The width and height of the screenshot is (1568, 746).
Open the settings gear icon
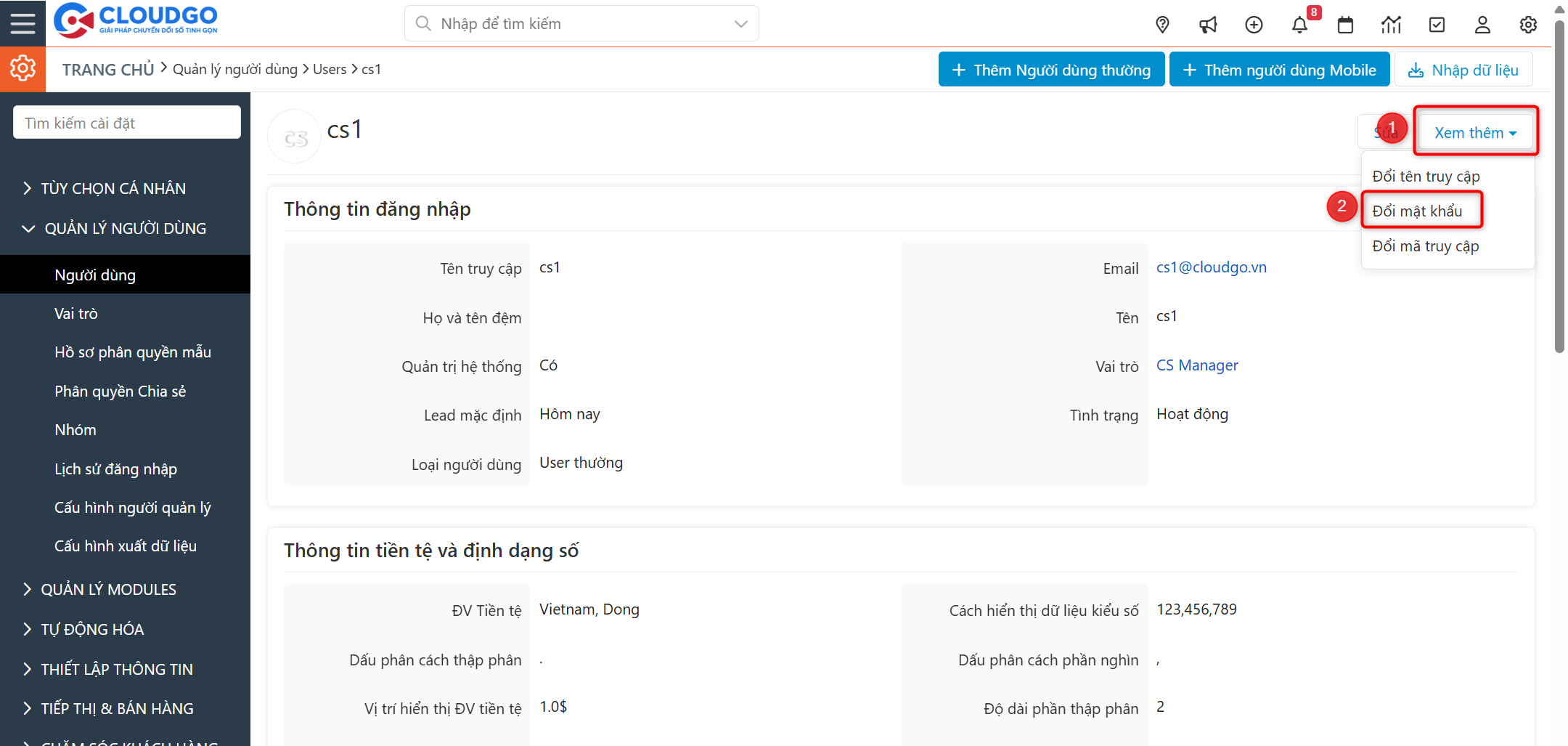click(1528, 24)
